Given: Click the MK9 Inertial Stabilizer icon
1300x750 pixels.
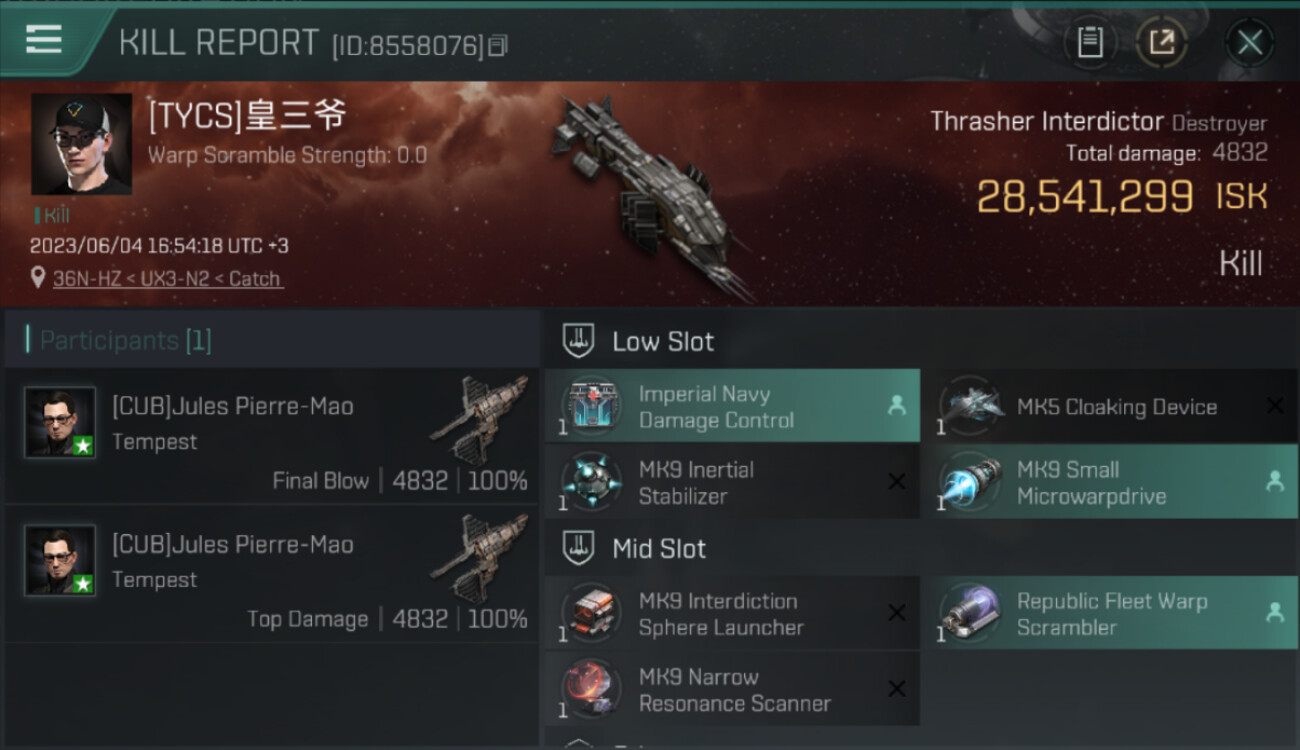Looking at the screenshot, I should point(589,482).
